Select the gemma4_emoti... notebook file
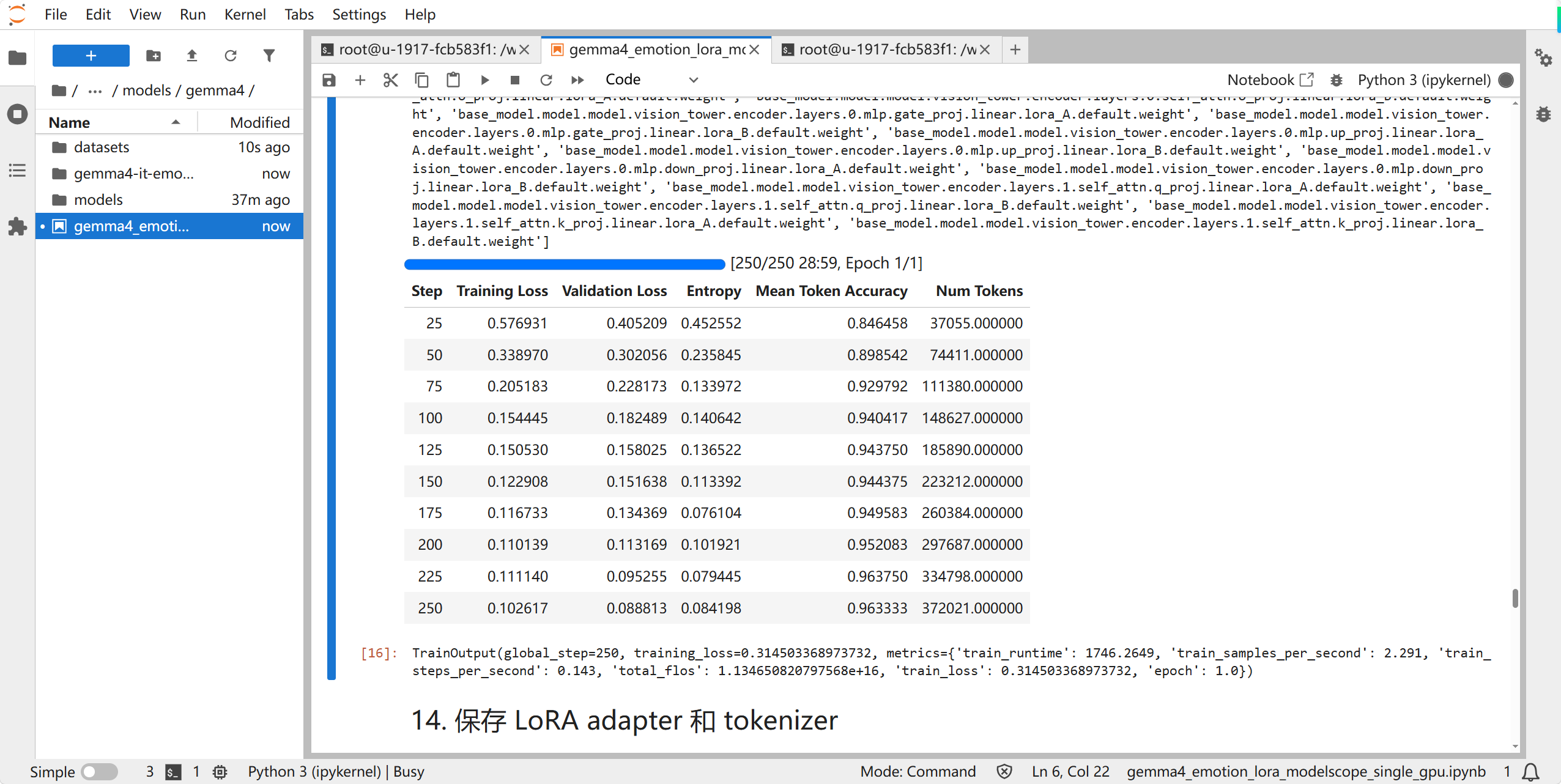This screenshot has width=1561, height=784. 169,226
